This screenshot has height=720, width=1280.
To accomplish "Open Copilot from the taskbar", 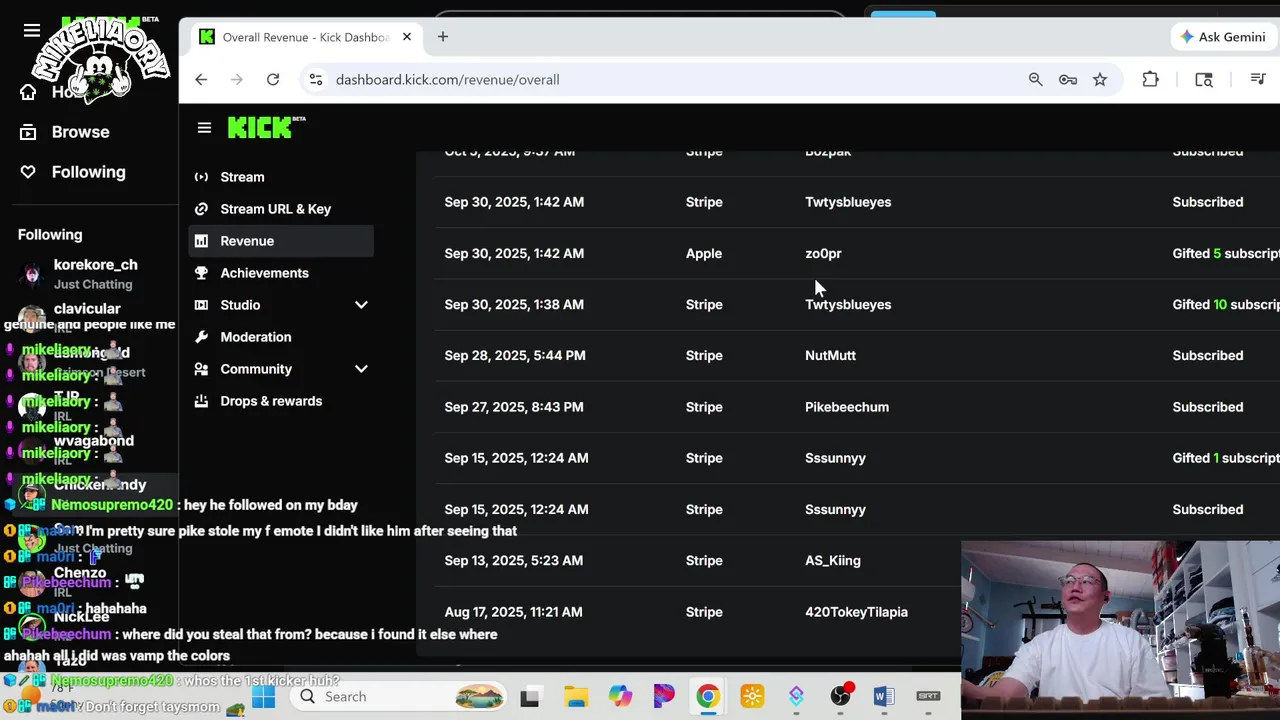I will point(620,697).
